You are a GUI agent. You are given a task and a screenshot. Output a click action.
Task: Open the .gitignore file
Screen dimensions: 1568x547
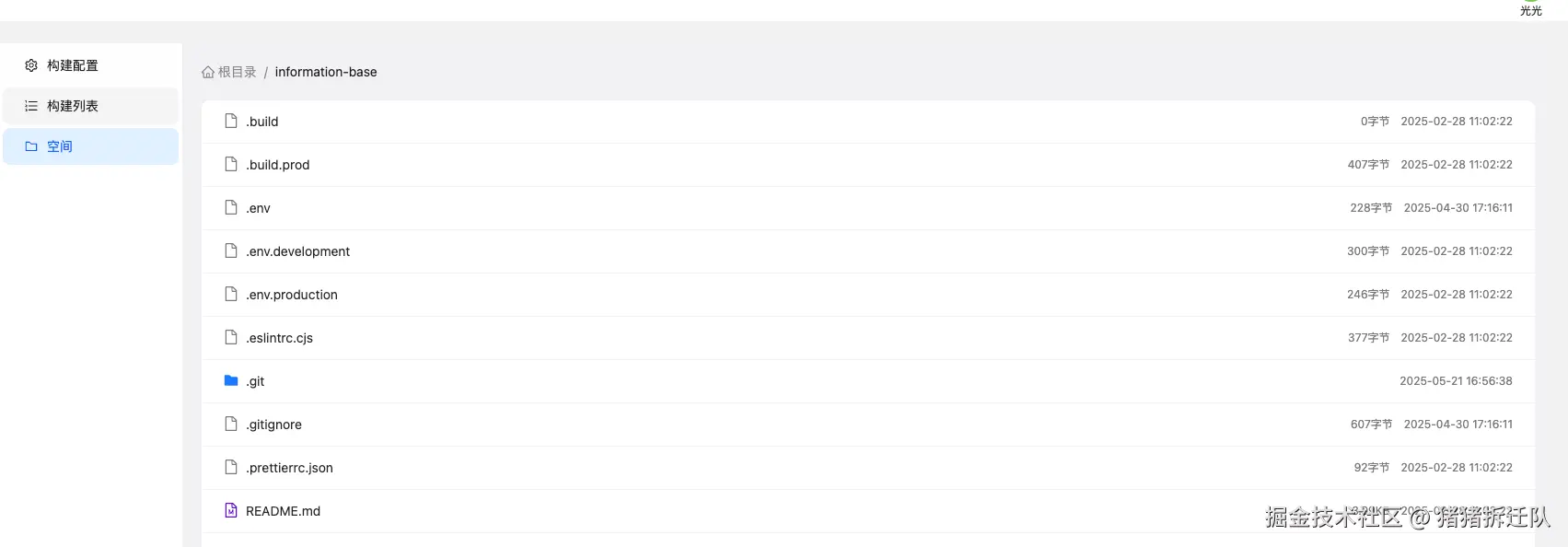[274, 425]
